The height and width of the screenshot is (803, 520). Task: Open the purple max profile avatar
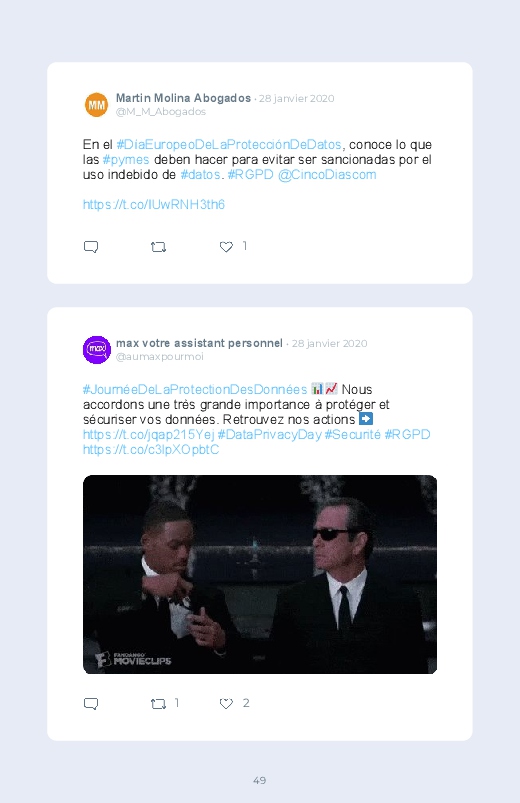(97, 350)
